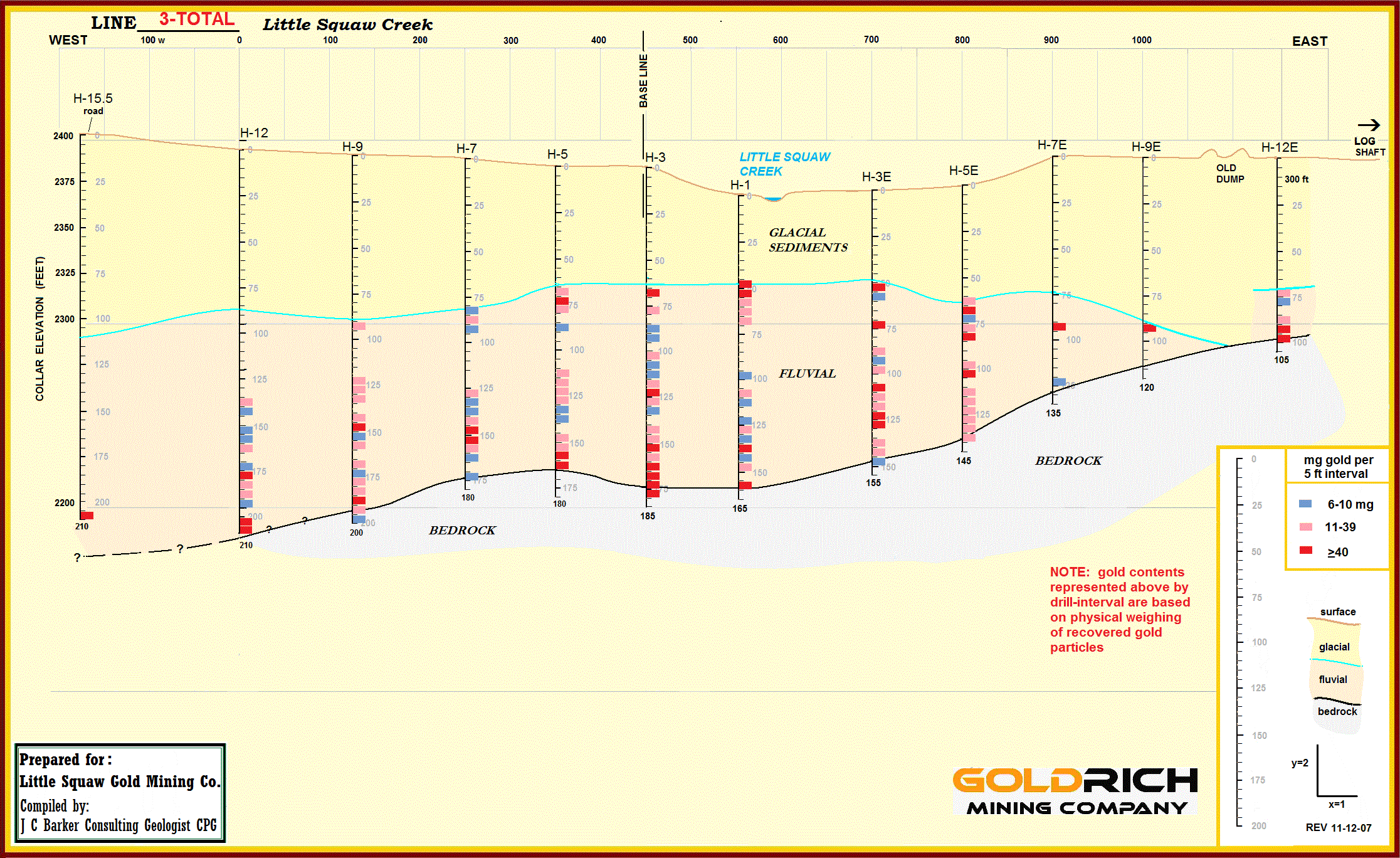Click the mg gold per 5 ft interval heading

coord(1338,467)
